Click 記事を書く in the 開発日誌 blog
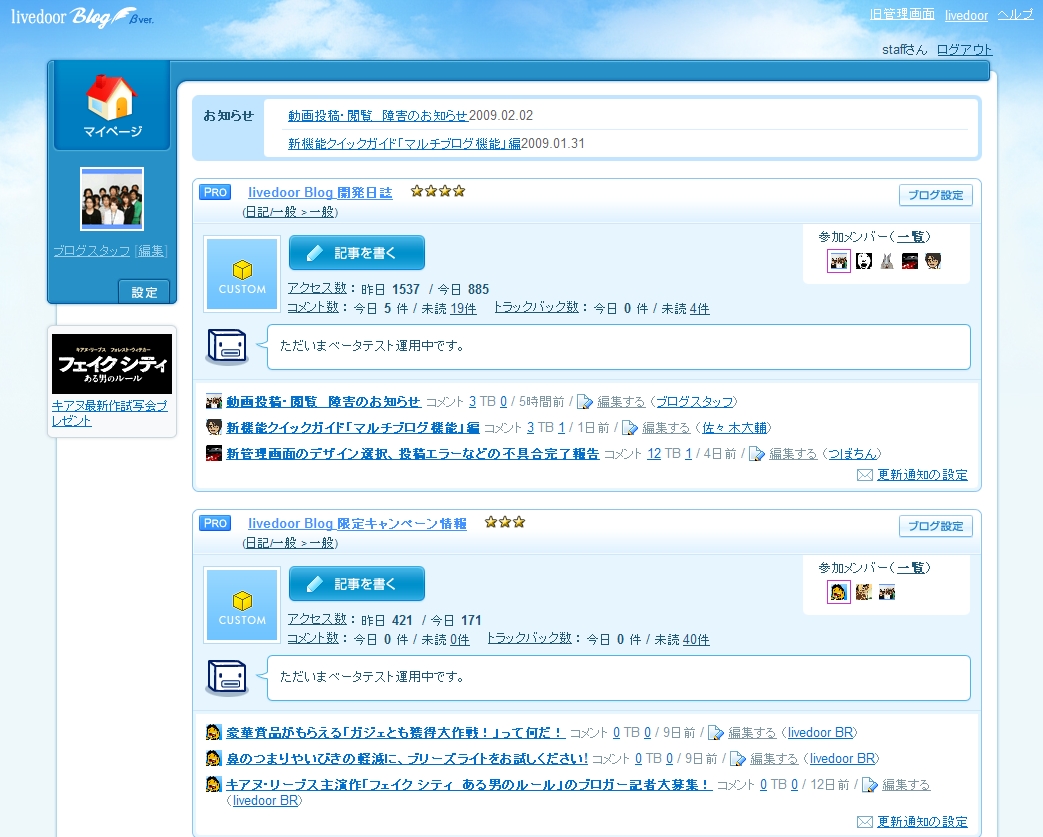1043x837 pixels. click(x=357, y=253)
